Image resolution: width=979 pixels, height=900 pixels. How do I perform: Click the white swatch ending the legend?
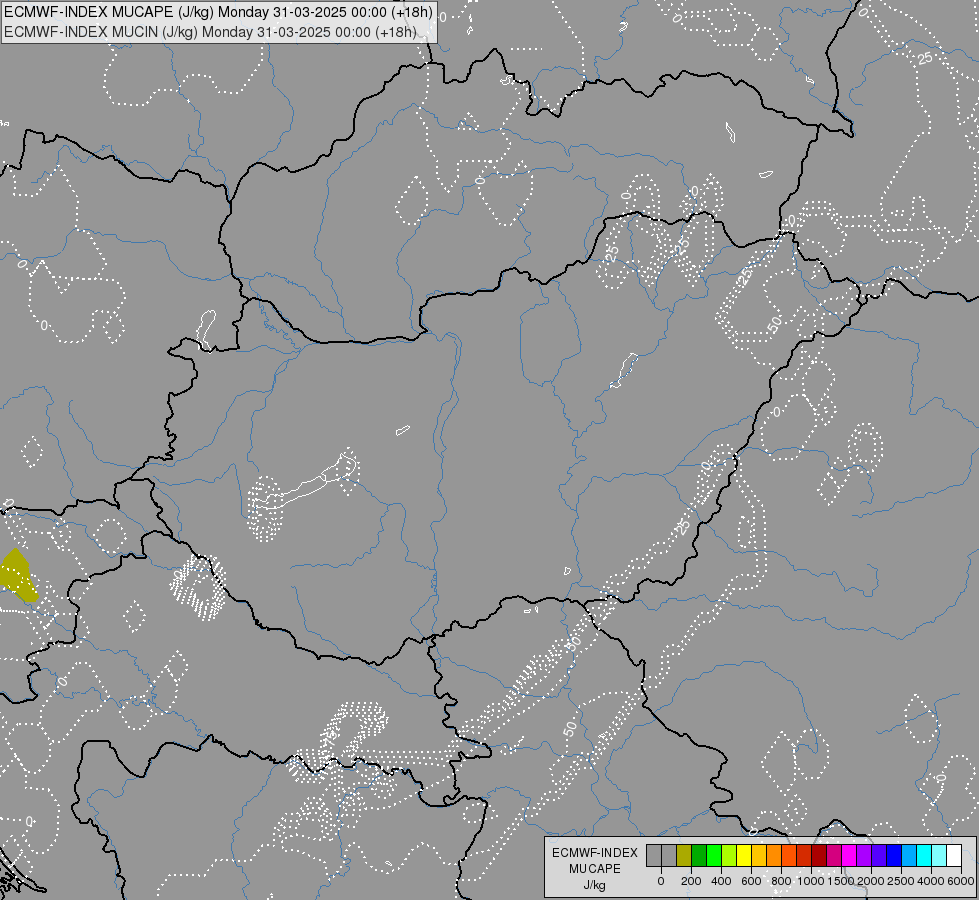coord(955,856)
